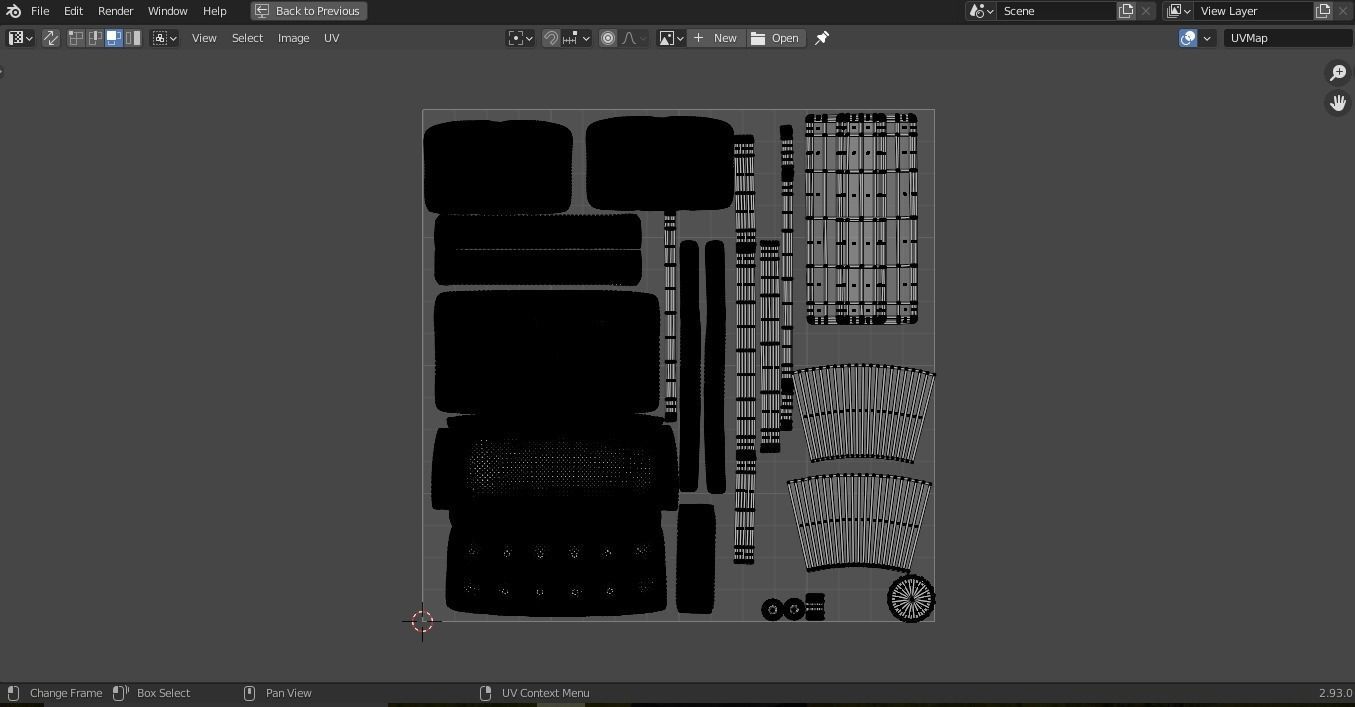Select island selection mode
Image resolution: width=1355 pixels, height=707 pixels.
coord(133,38)
